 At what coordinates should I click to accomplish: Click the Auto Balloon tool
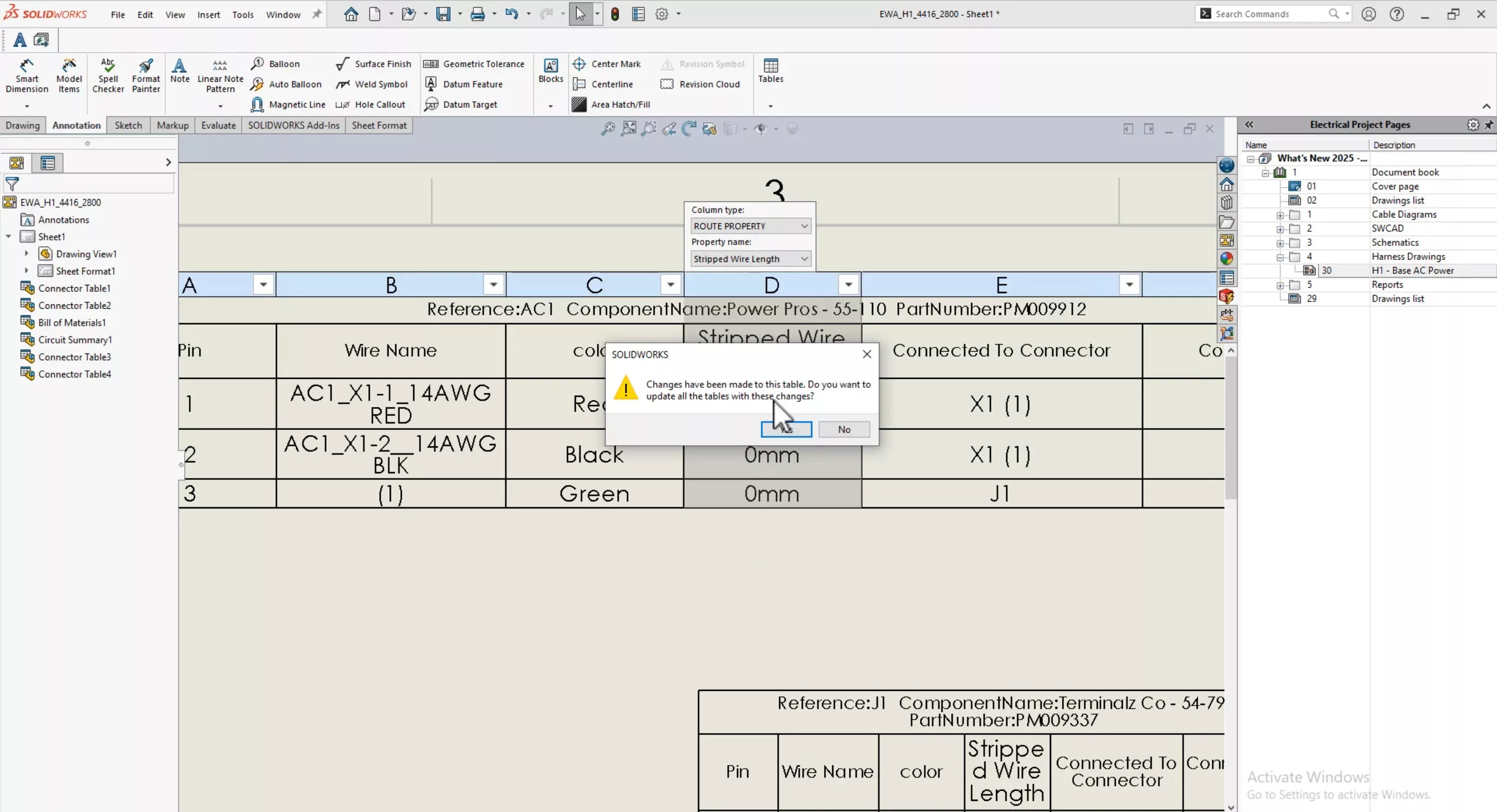pyautogui.click(x=286, y=84)
